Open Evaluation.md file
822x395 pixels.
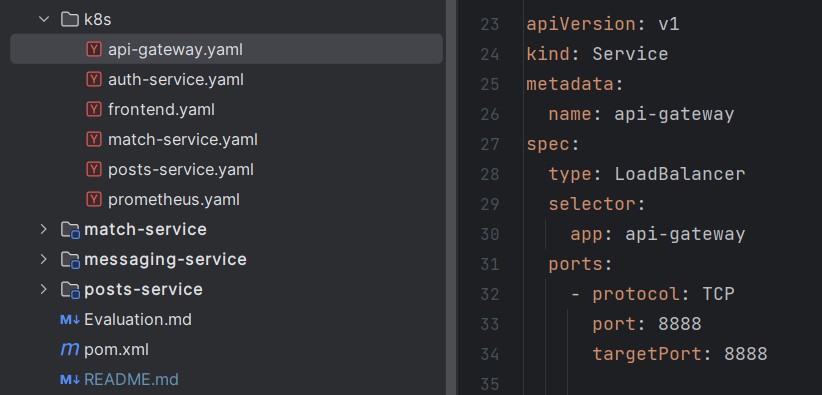point(138,319)
